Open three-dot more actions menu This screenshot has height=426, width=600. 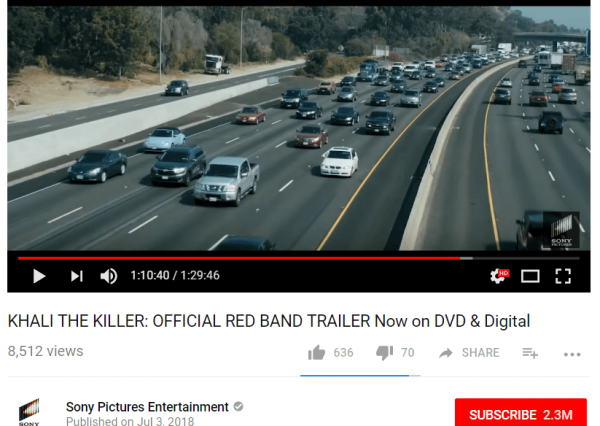pos(572,354)
